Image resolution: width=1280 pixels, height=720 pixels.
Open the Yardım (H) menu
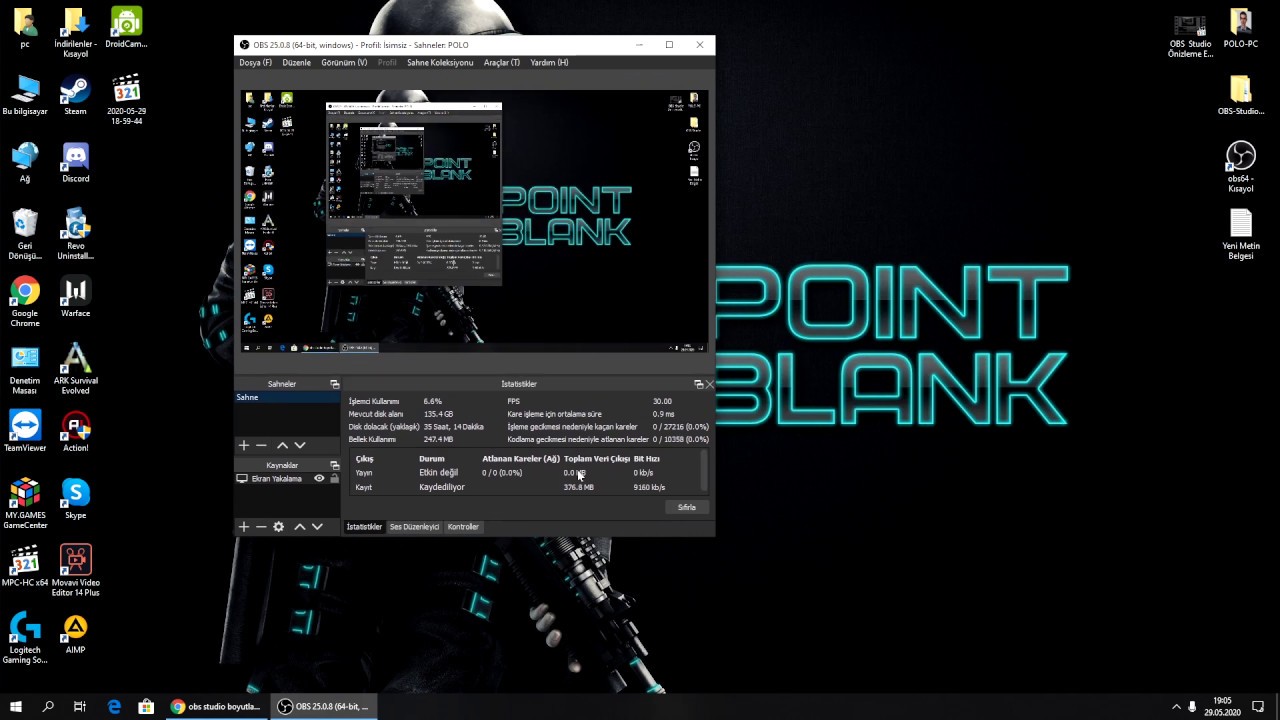[549, 62]
